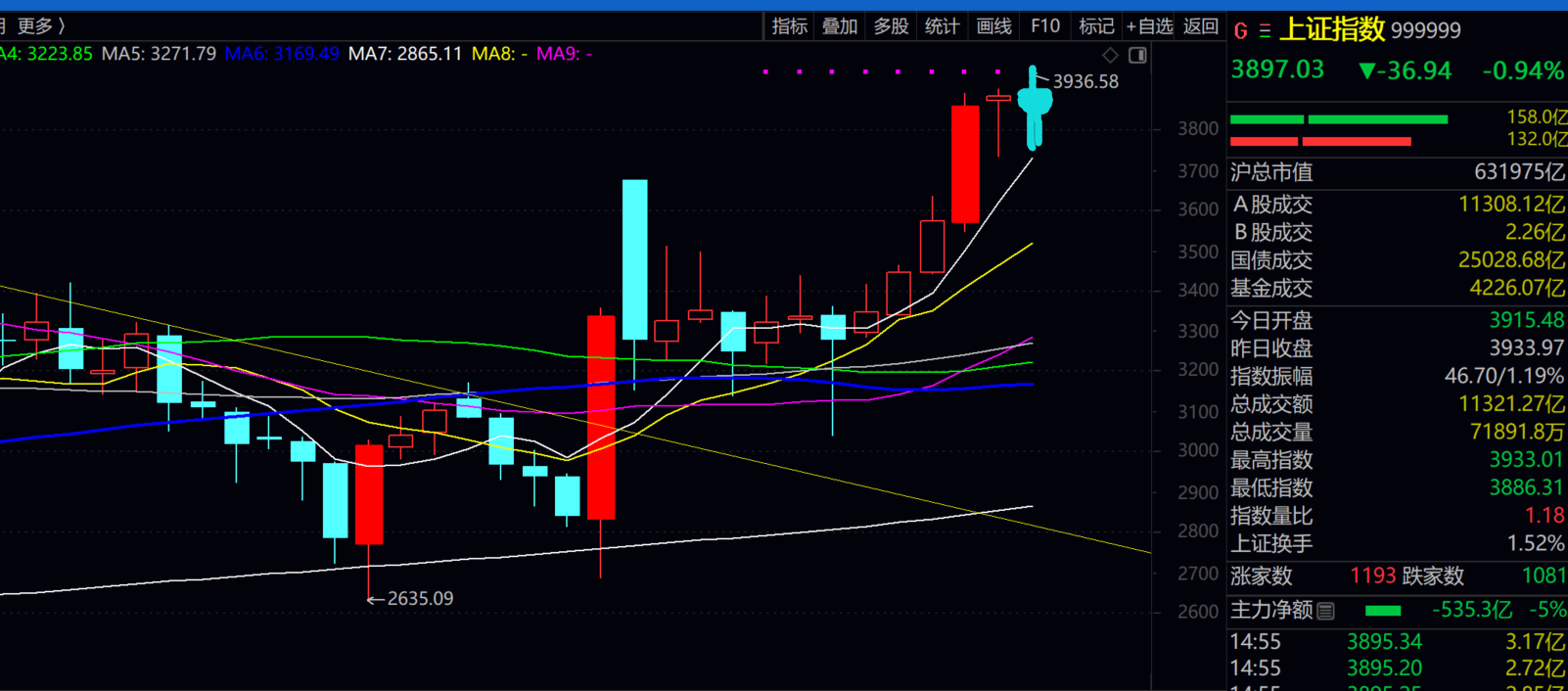
Task: Click the diamond icon above the chart
Action: (1110, 55)
